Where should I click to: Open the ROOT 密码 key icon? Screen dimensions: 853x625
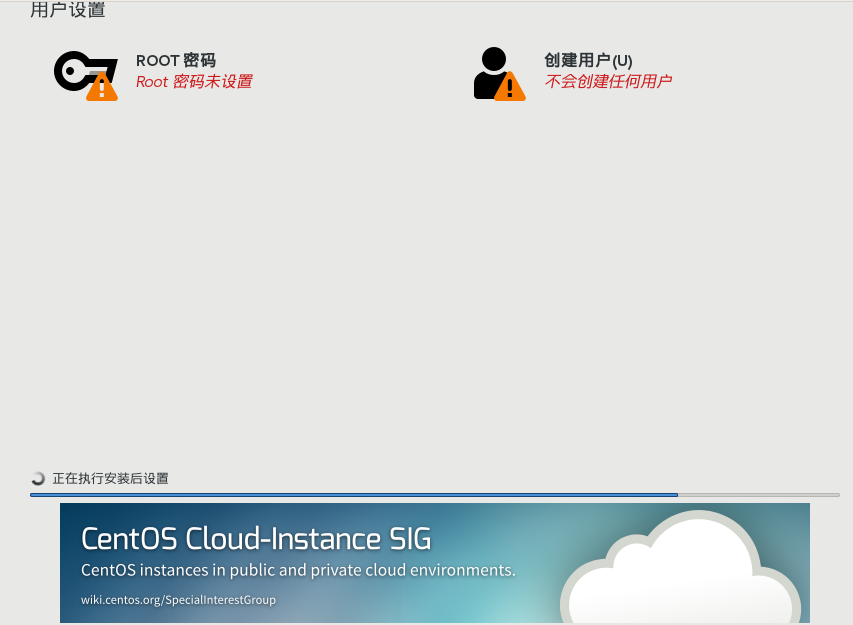(x=86, y=76)
